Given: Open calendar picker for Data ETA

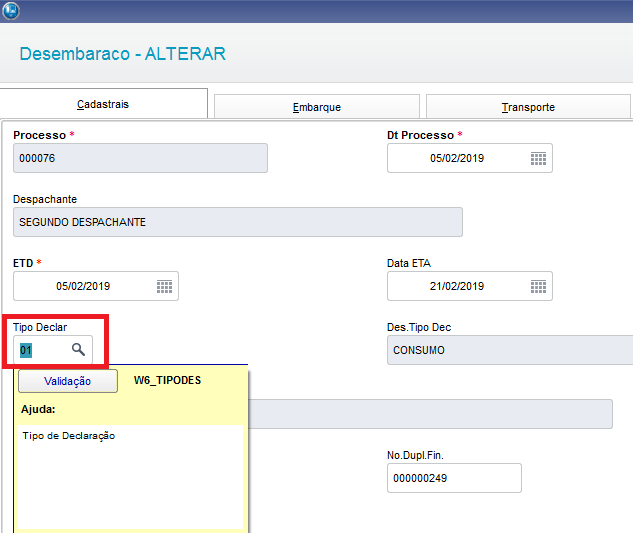Looking at the screenshot, I should (x=538, y=286).
